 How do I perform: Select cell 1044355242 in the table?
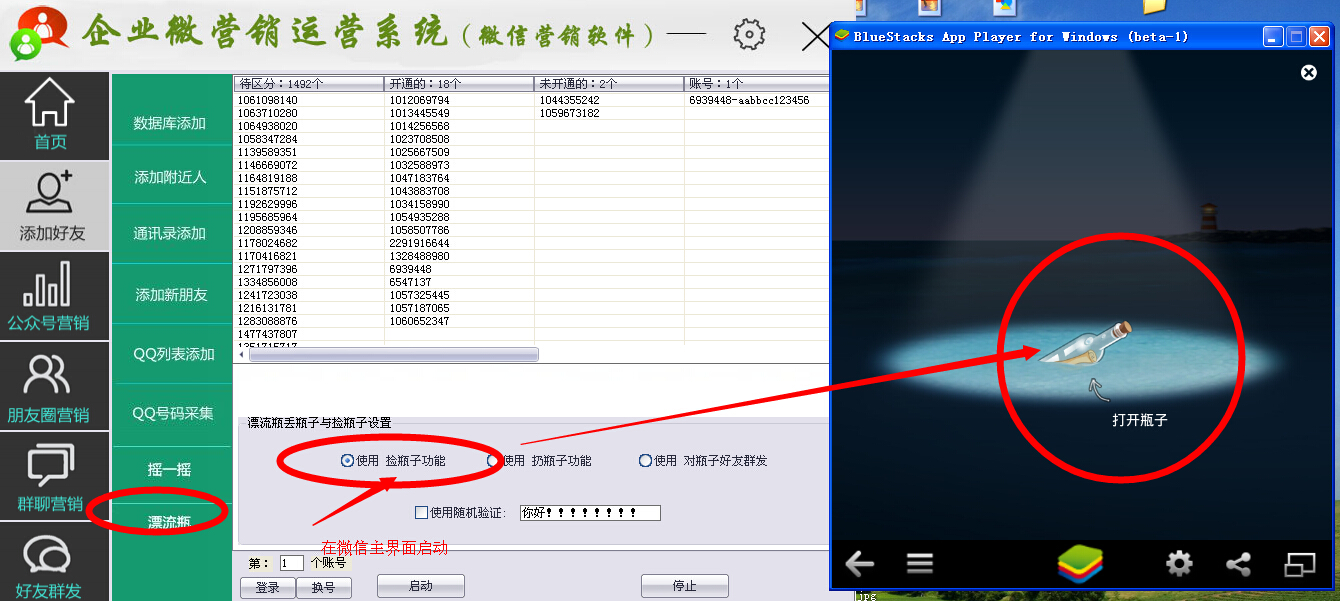[x=569, y=101]
